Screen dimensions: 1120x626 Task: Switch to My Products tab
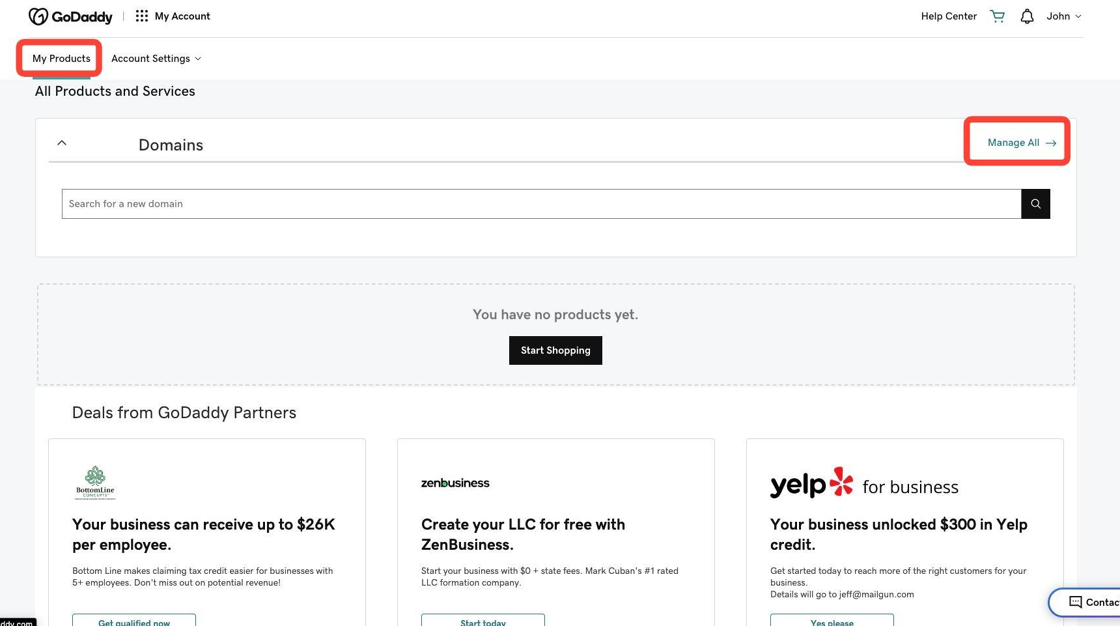(x=61, y=59)
